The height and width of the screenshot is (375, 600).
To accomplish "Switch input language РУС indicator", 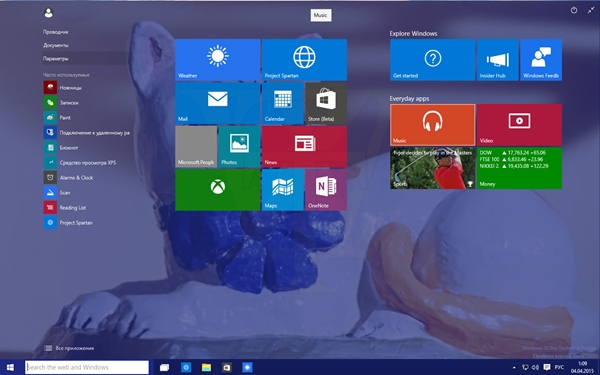I will tap(559, 367).
